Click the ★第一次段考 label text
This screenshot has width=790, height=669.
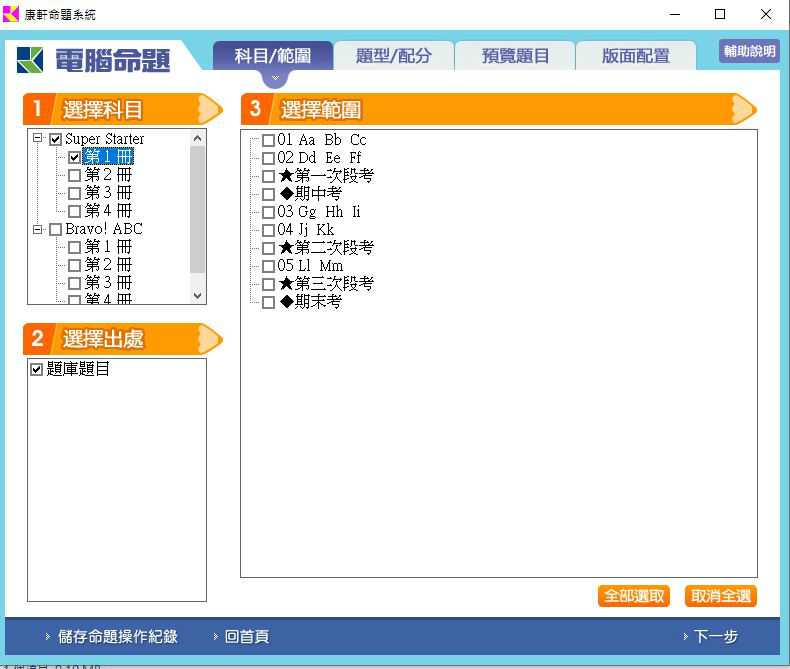tap(326, 176)
